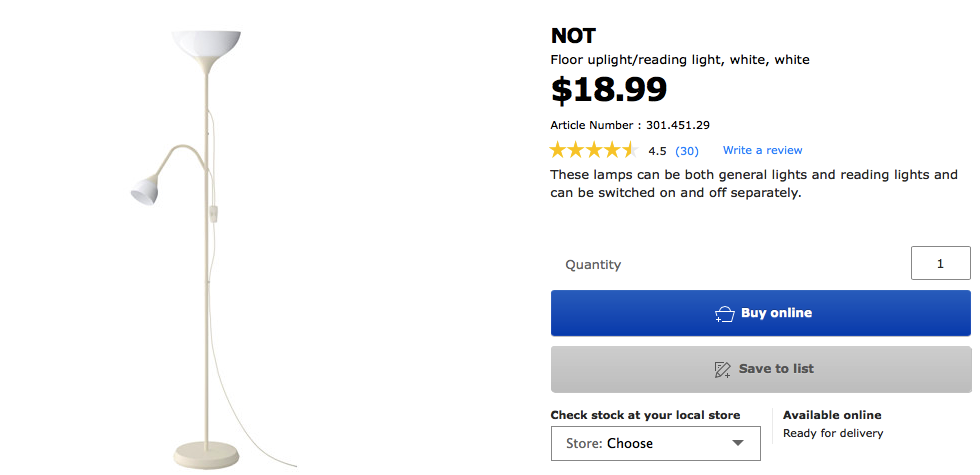Click the lamp's large uplight shade
Viewport: 980px width, 475px height.
(207, 45)
